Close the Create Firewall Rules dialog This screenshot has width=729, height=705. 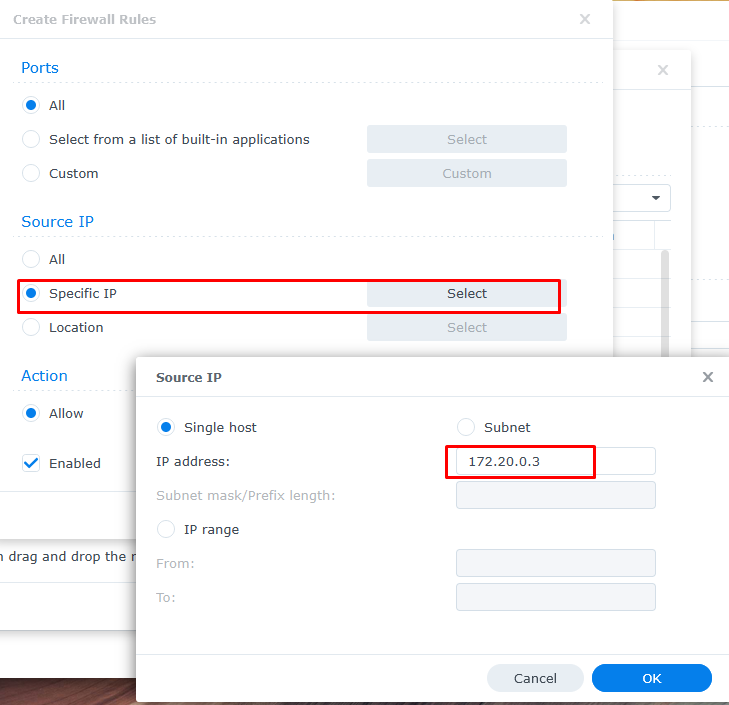[585, 19]
